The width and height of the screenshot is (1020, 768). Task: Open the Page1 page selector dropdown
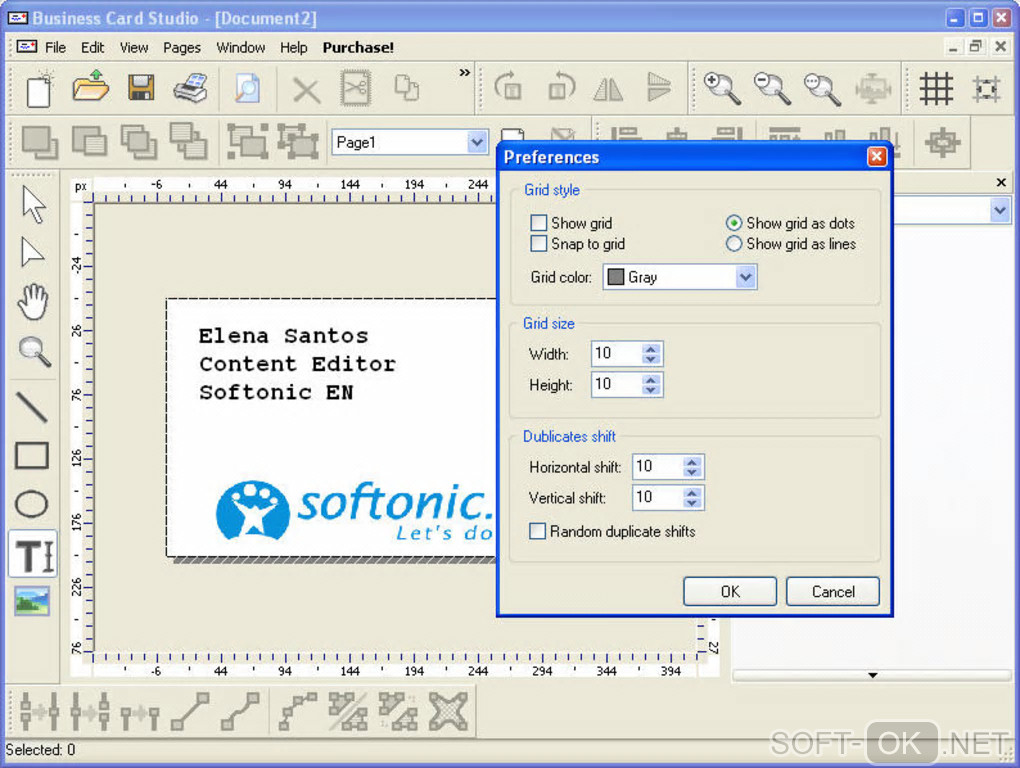pos(477,142)
